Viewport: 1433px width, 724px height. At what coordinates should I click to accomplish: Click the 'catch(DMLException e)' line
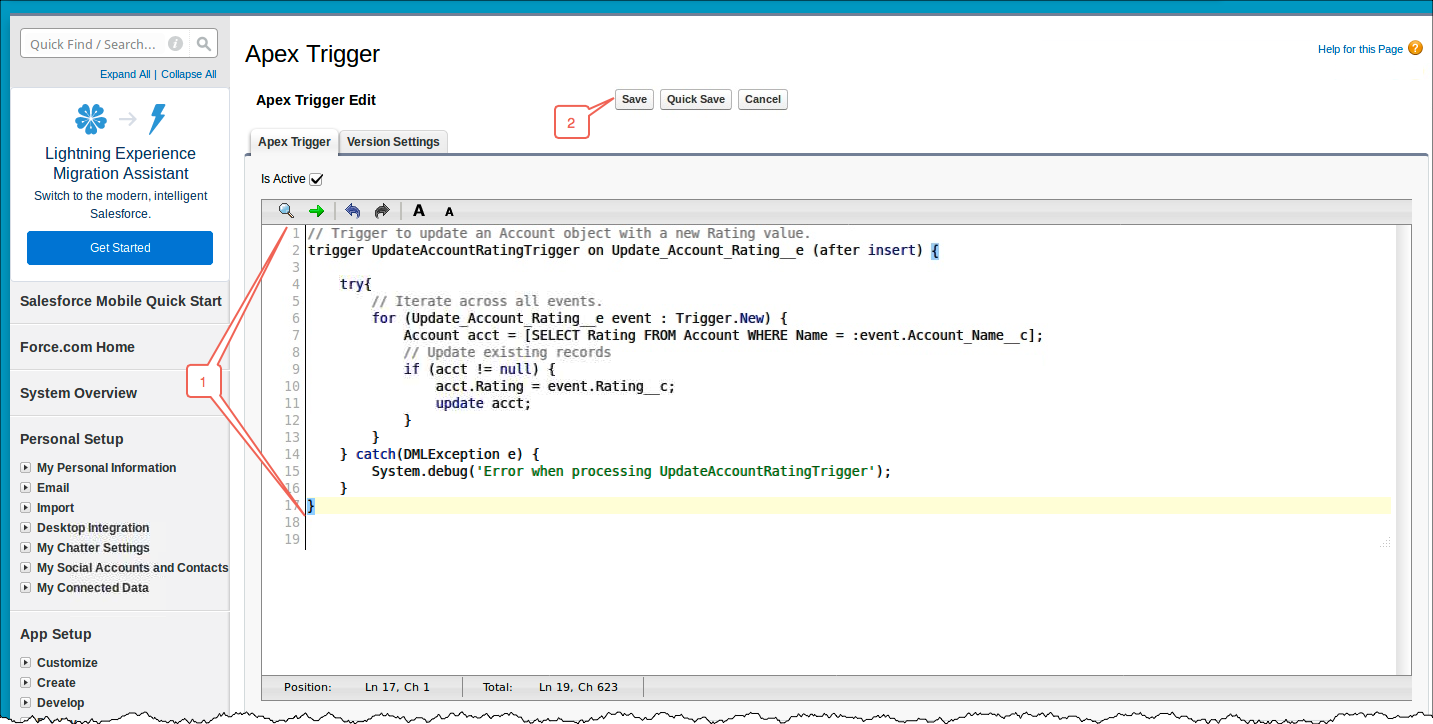tap(447, 454)
